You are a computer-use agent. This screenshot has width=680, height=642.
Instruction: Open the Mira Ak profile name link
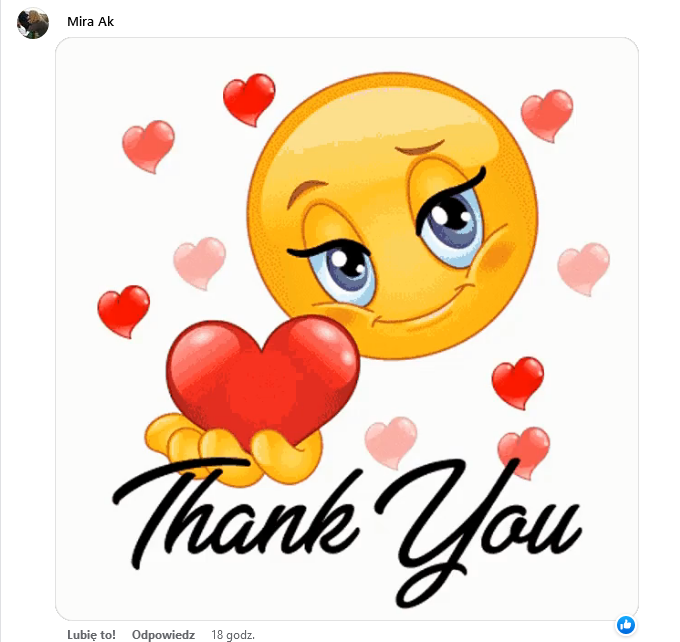point(90,21)
